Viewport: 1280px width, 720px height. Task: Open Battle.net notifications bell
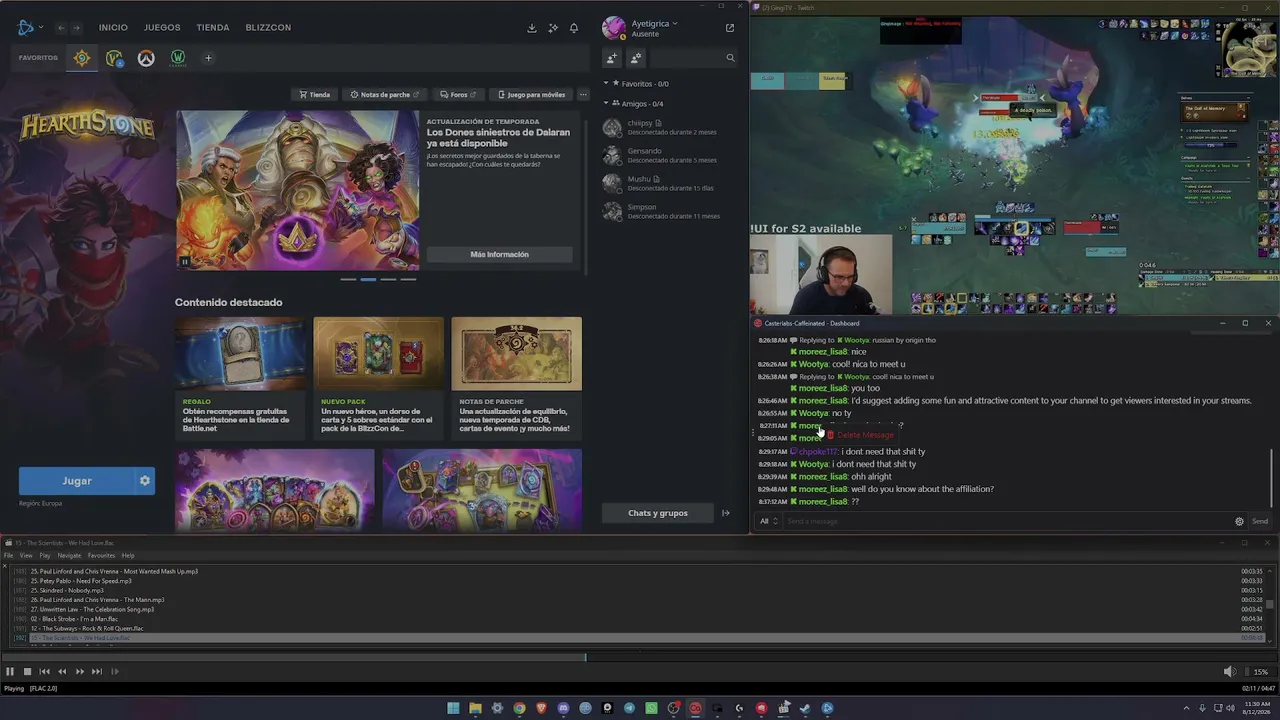(x=574, y=28)
